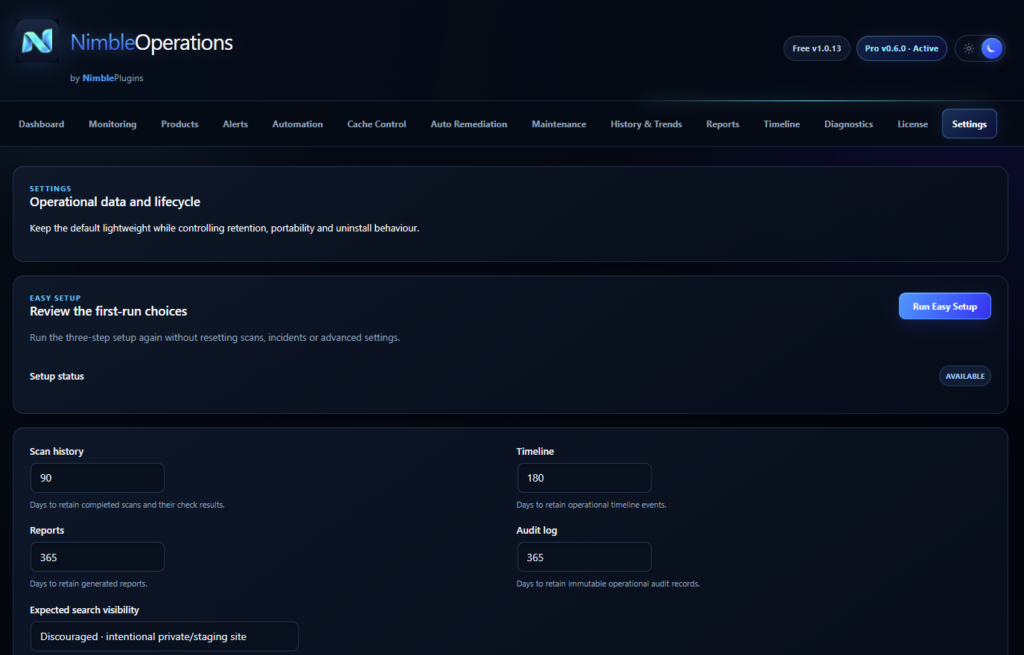
Task: Open the Dashboard tab
Action: [x=41, y=124]
